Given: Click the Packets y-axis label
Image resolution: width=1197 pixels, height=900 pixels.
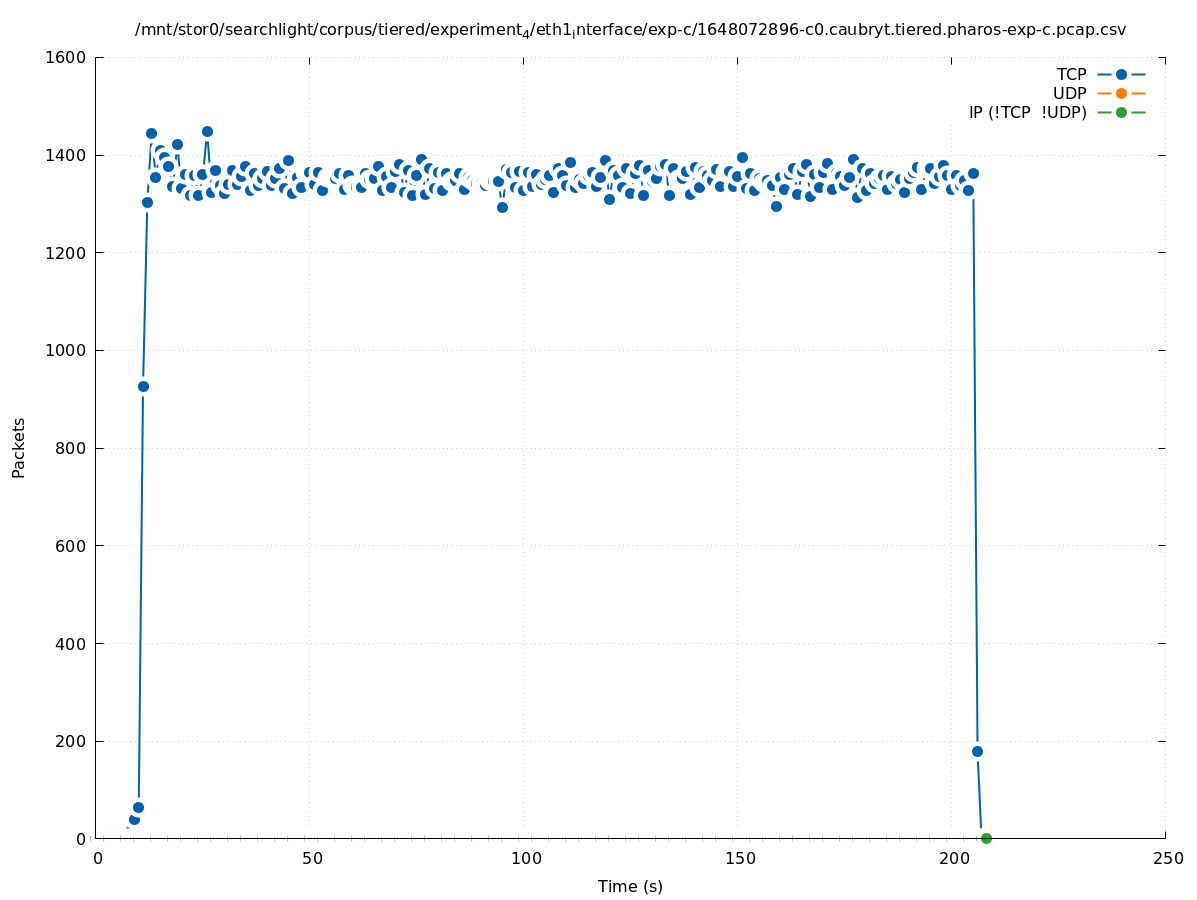Looking at the screenshot, I should [x=19, y=448].
